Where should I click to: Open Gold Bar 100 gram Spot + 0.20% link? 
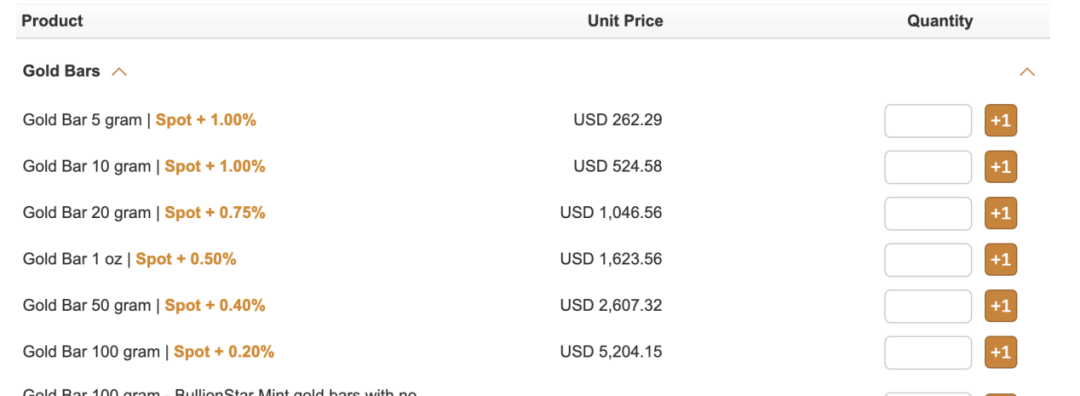(x=224, y=352)
